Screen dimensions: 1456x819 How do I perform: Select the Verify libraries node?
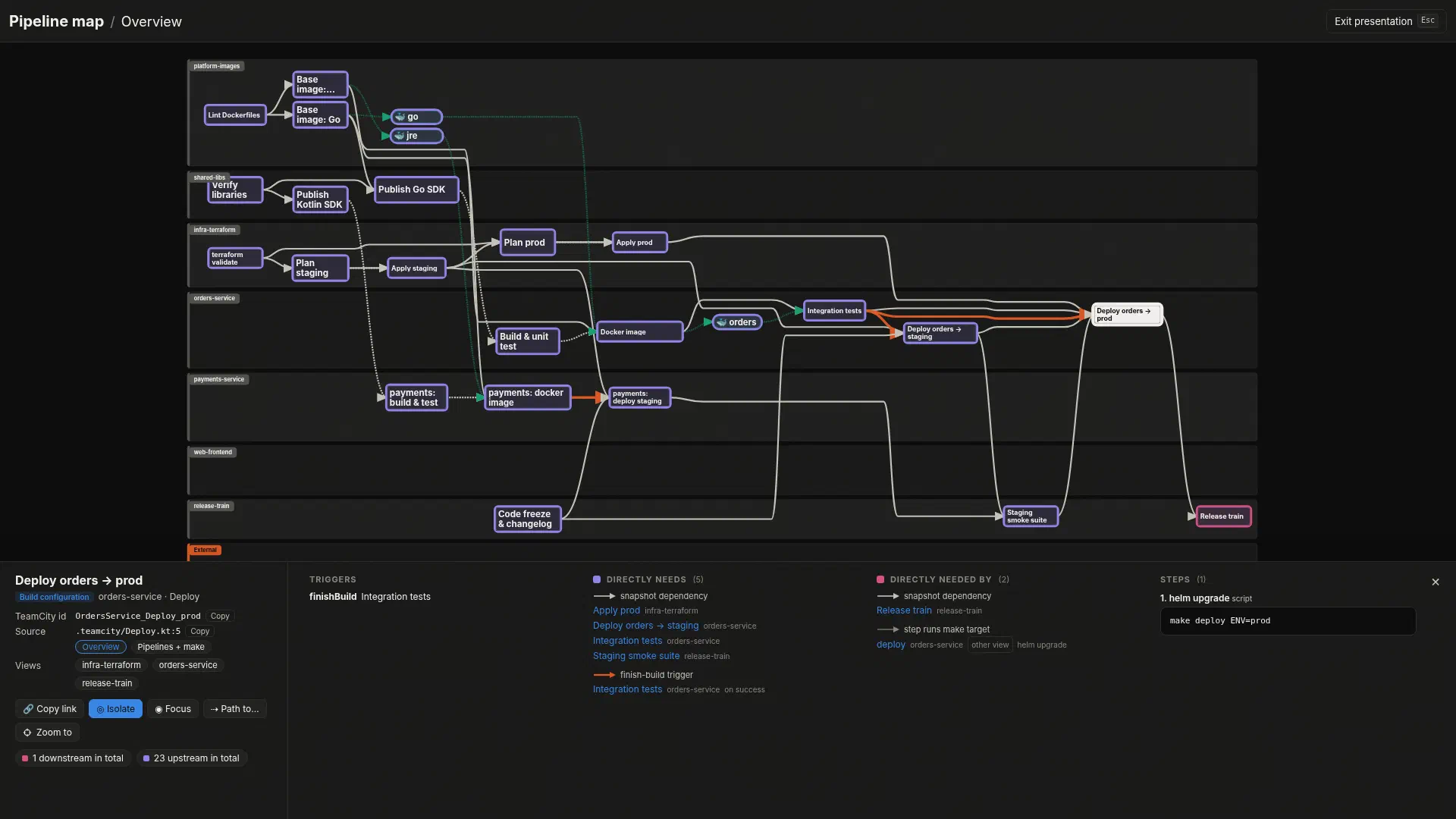235,190
